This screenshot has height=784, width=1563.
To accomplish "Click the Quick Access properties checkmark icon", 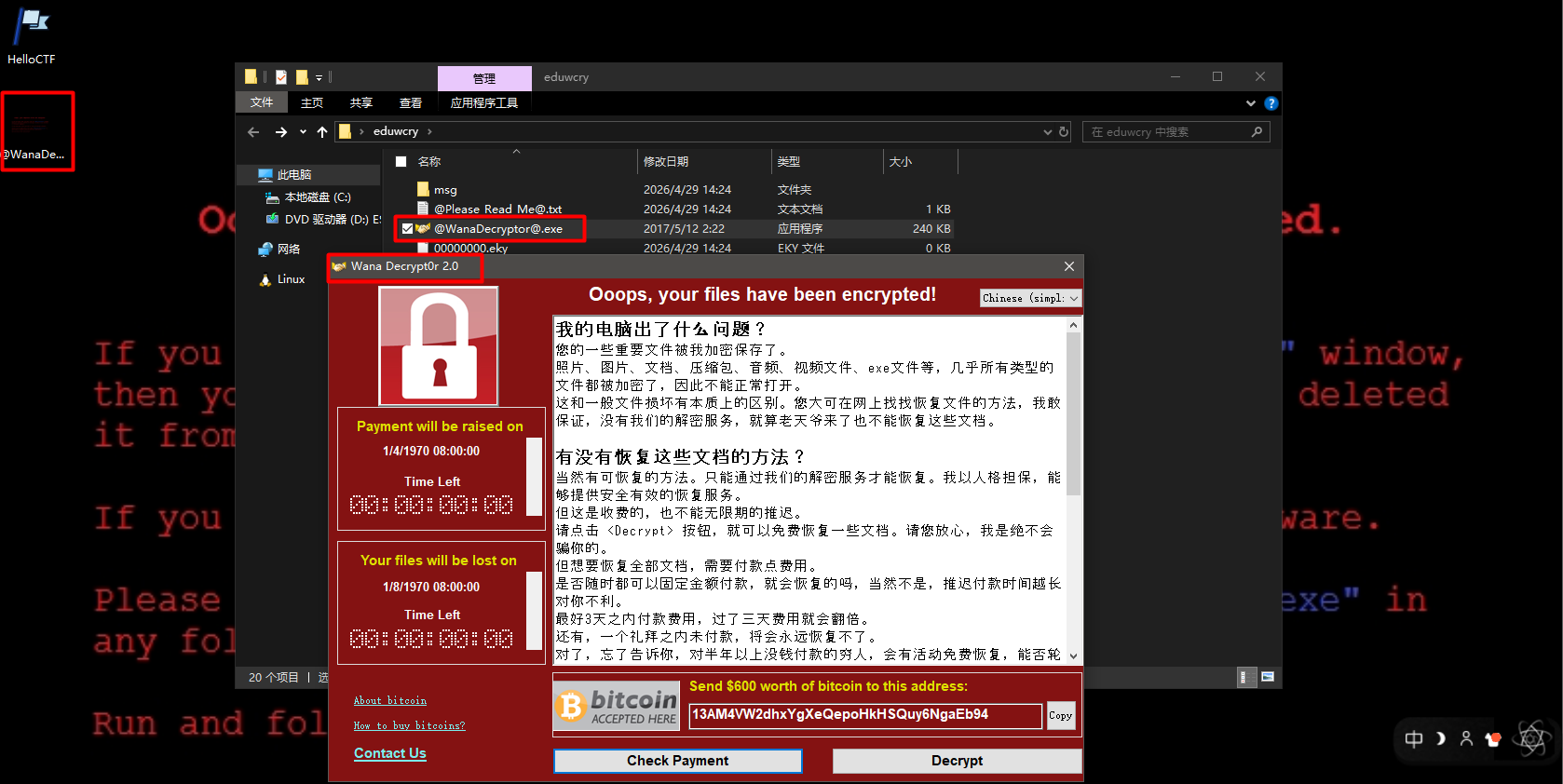I will point(280,77).
